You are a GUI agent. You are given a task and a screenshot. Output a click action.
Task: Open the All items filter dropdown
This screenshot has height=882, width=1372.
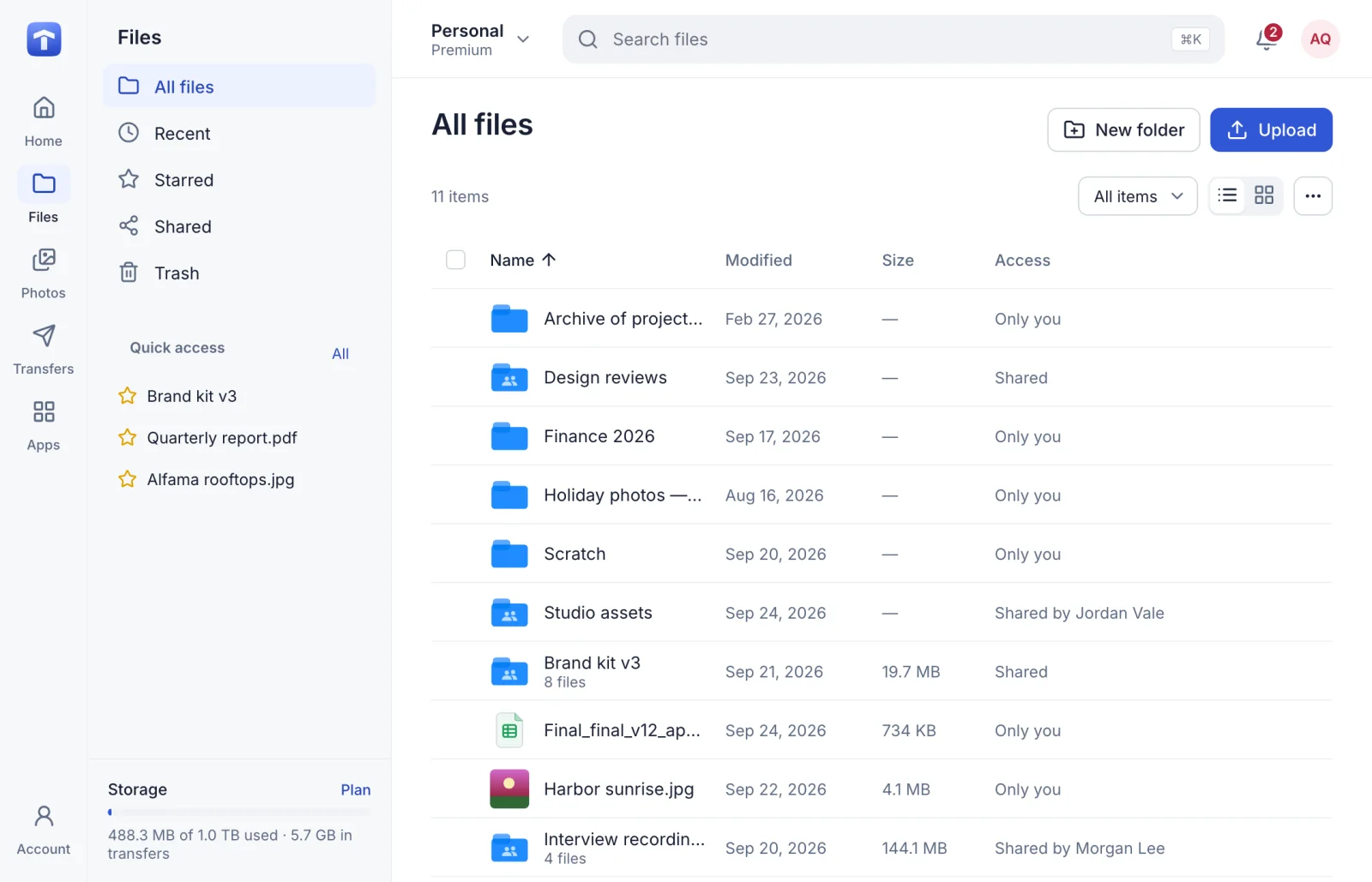pos(1138,196)
